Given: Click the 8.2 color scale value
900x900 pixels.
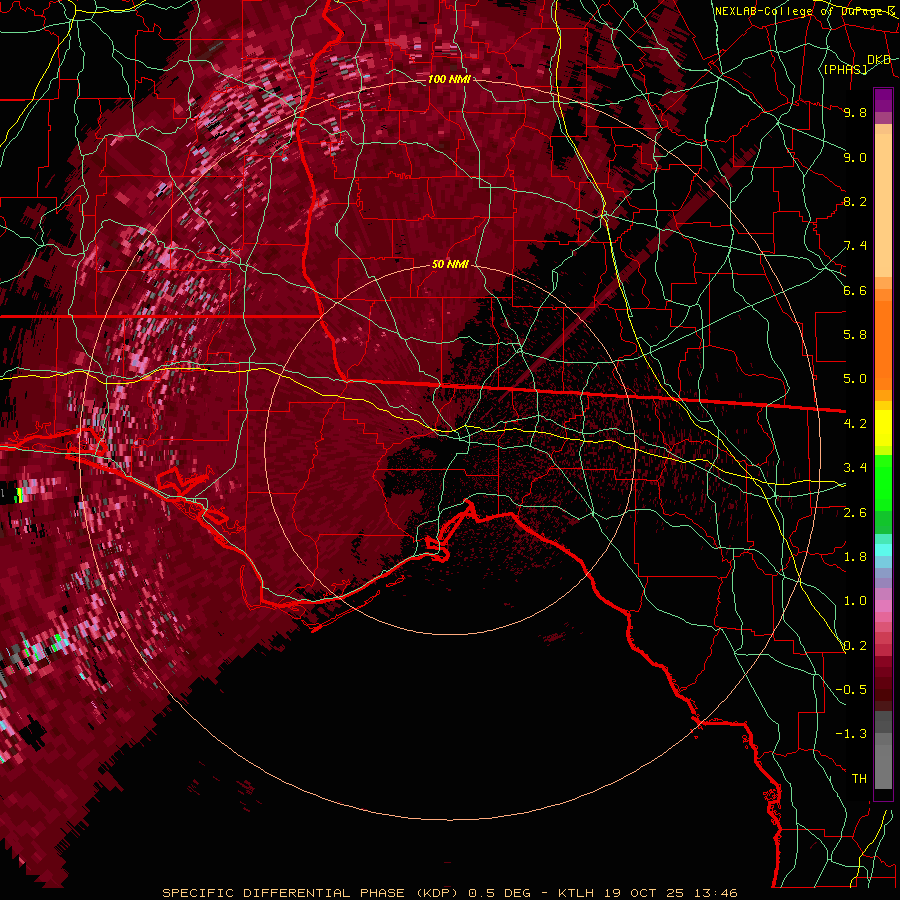Looking at the screenshot, I should pos(855,201).
